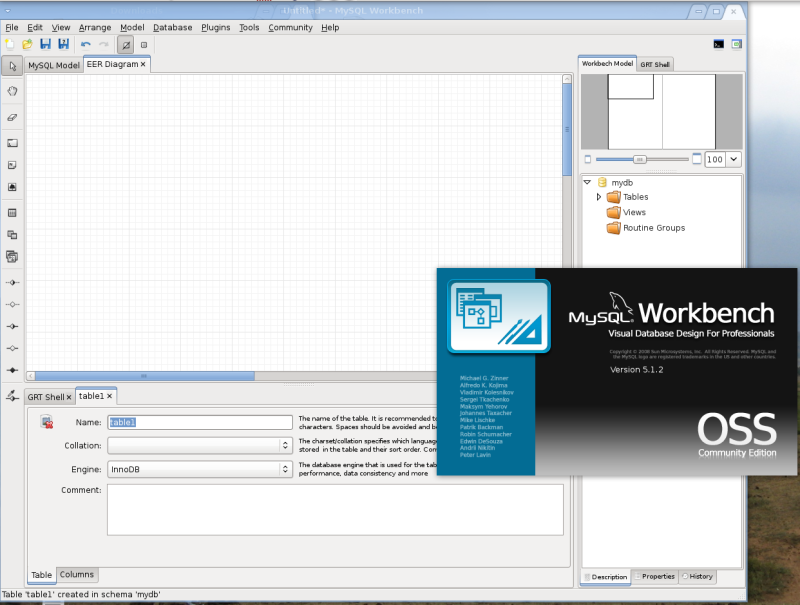Select the Views folder
The image size is (800, 605).
coord(627,212)
